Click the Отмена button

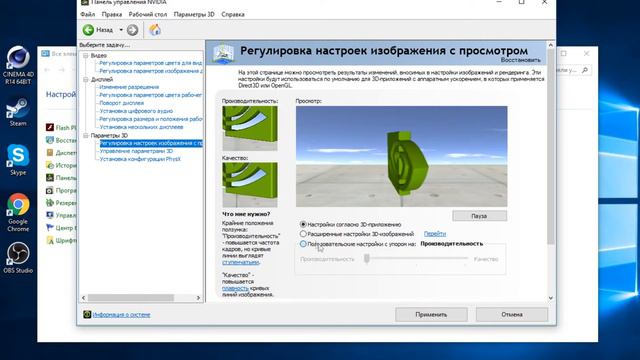pyautogui.click(x=512, y=314)
